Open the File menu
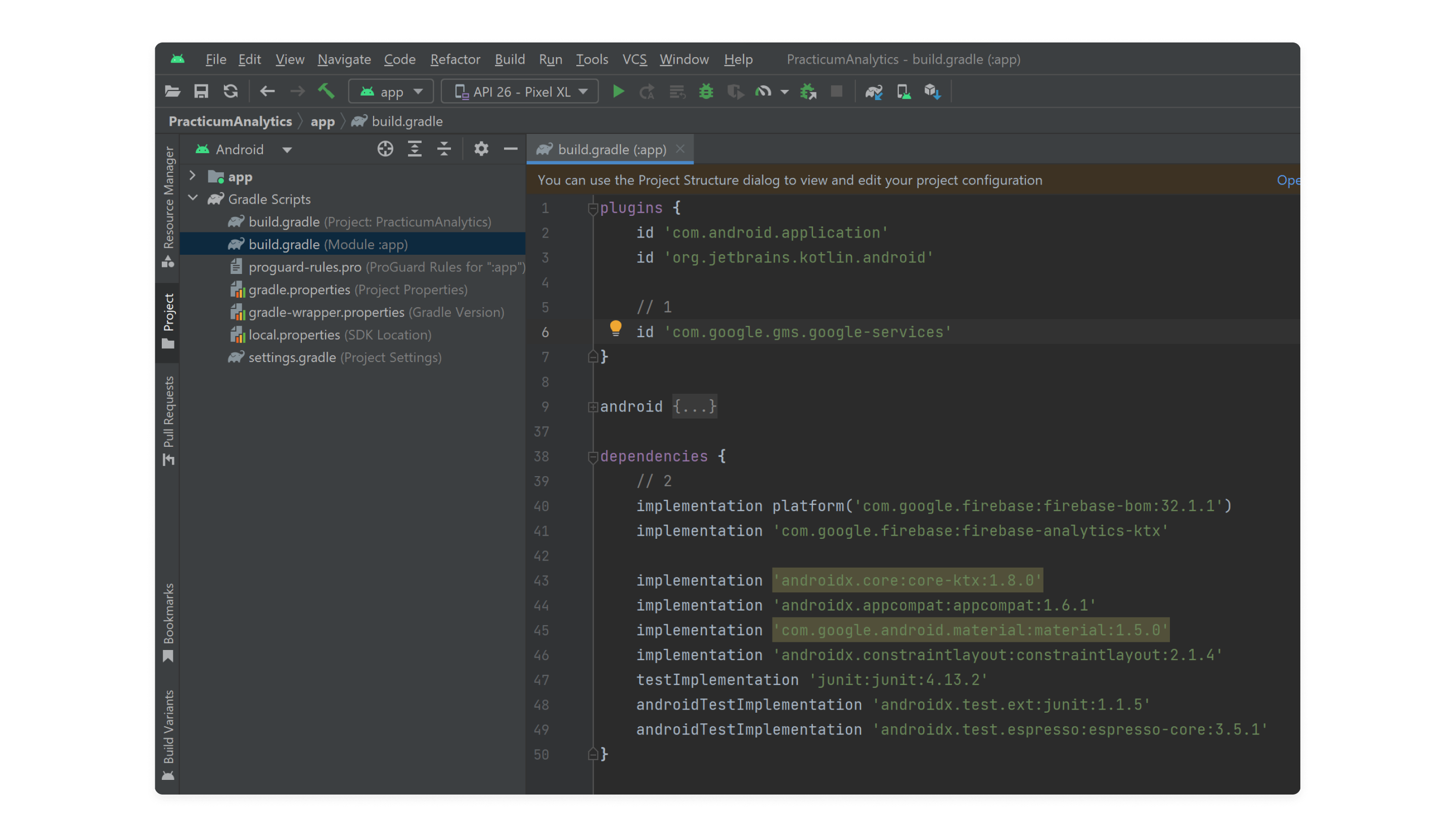This screenshot has width=1456, height=837. (216, 59)
